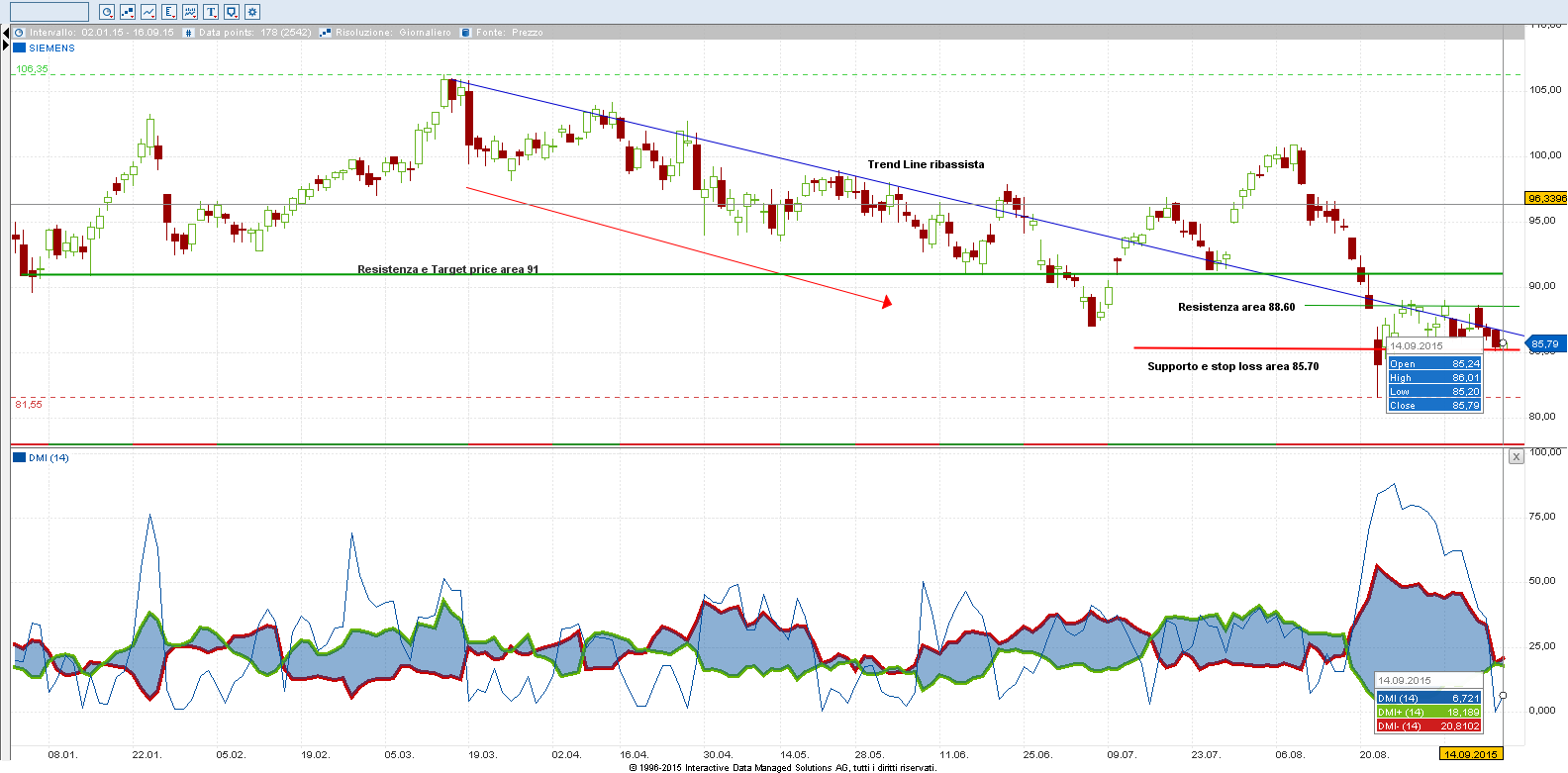This screenshot has width=1568, height=773.
Task: Open the drawing marker tool
Action: tap(232, 12)
